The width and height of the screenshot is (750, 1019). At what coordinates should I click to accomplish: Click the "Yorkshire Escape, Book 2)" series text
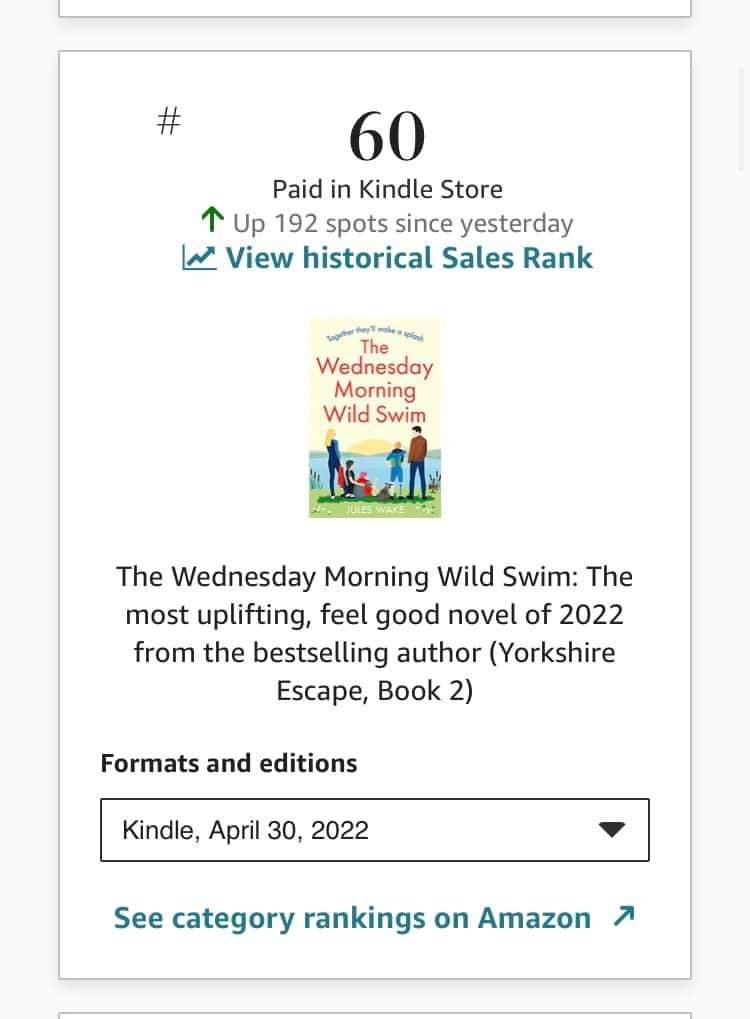click(445, 671)
